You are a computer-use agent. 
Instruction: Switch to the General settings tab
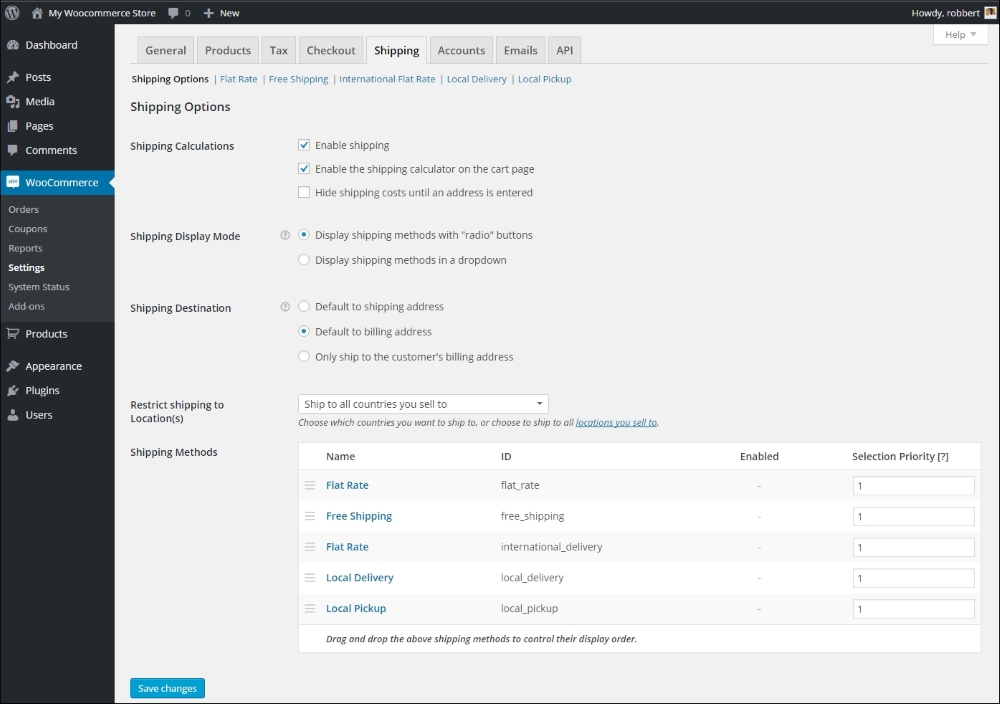[x=166, y=50]
